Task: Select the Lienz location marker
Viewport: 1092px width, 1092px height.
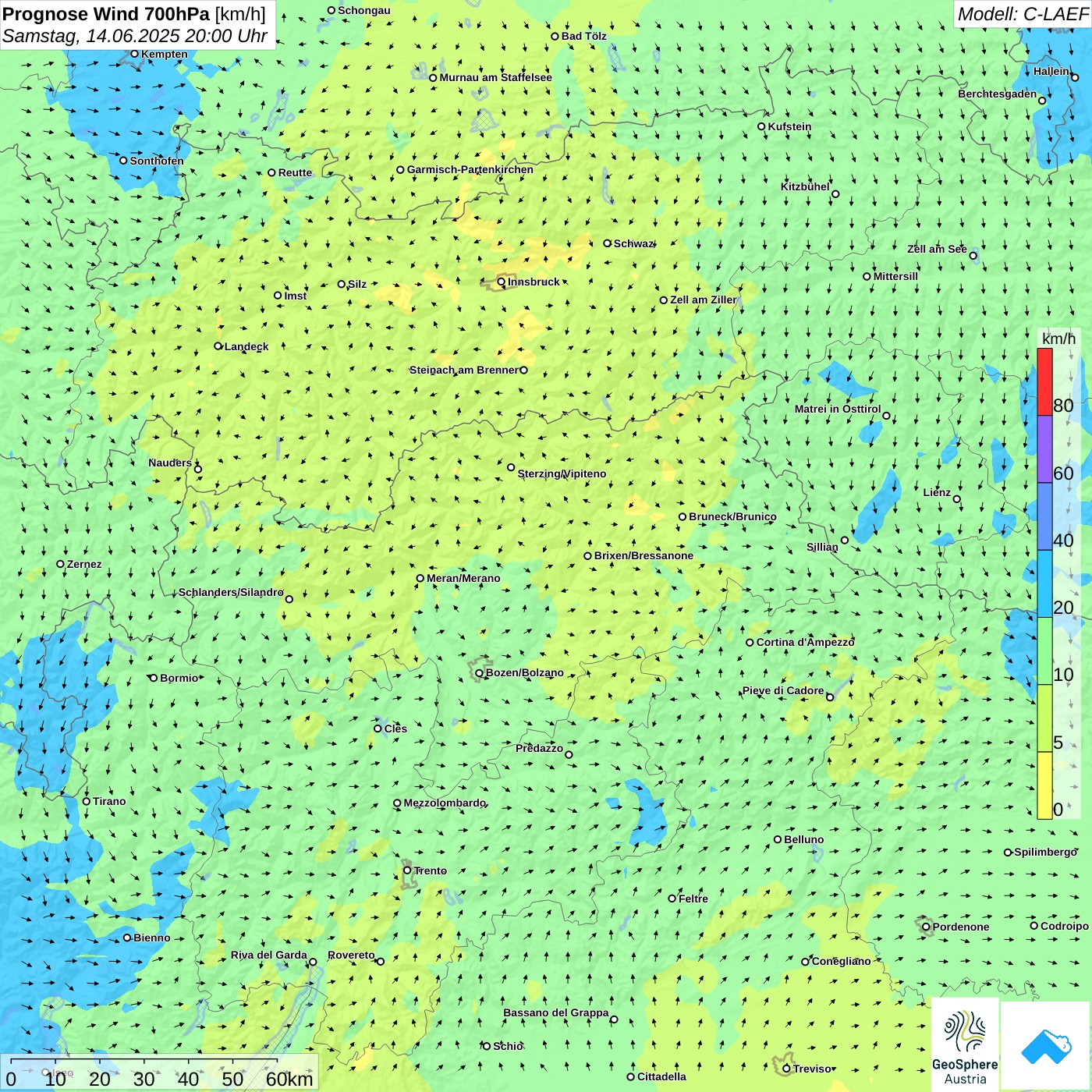Action: click(957, 499)
